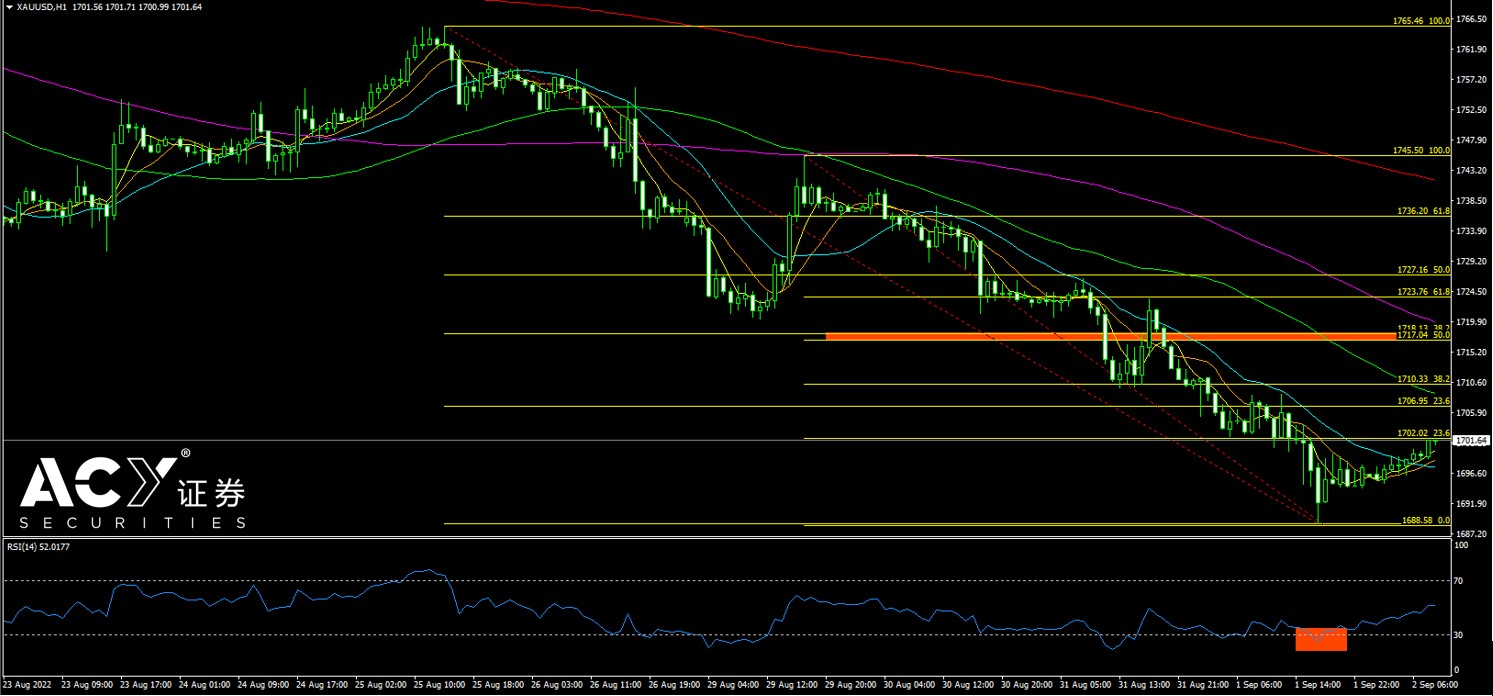Click the current price tag 1701.64
This screenshot has width=1493, height=696.
tap(1471, 440)
